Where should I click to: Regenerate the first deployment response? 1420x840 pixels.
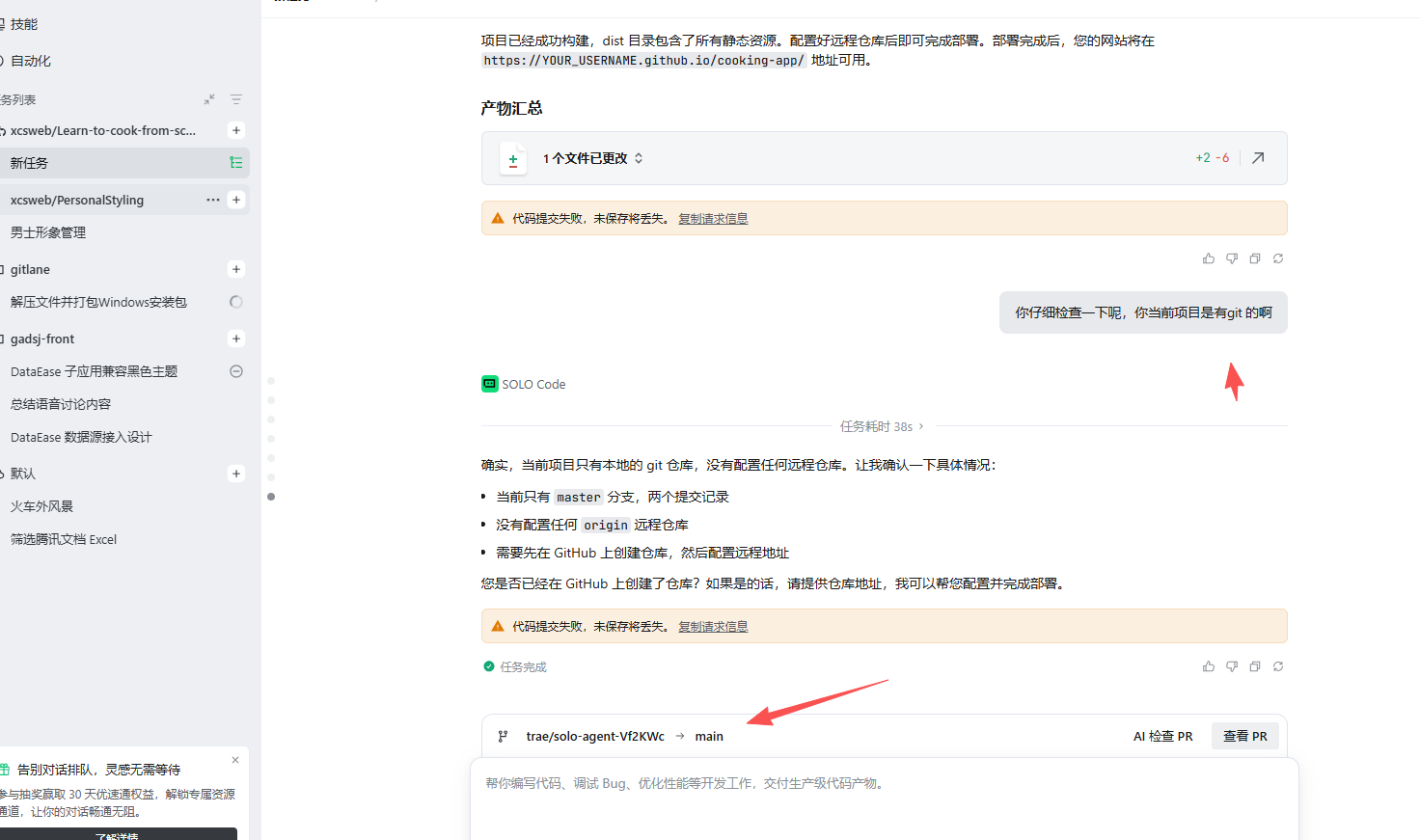click(x=1278, y=258)
